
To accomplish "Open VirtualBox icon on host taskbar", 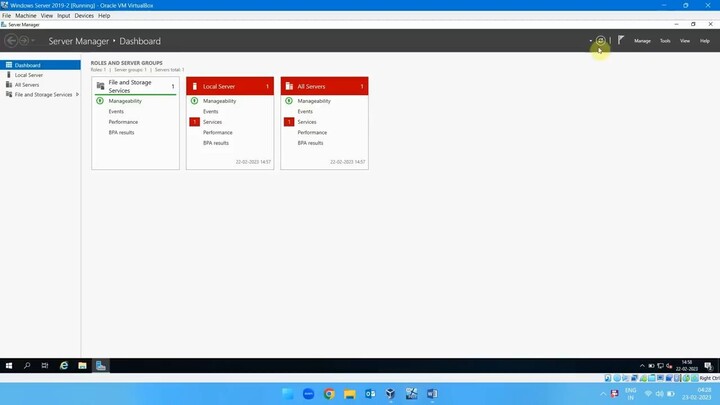I will [x=390, y=394].
